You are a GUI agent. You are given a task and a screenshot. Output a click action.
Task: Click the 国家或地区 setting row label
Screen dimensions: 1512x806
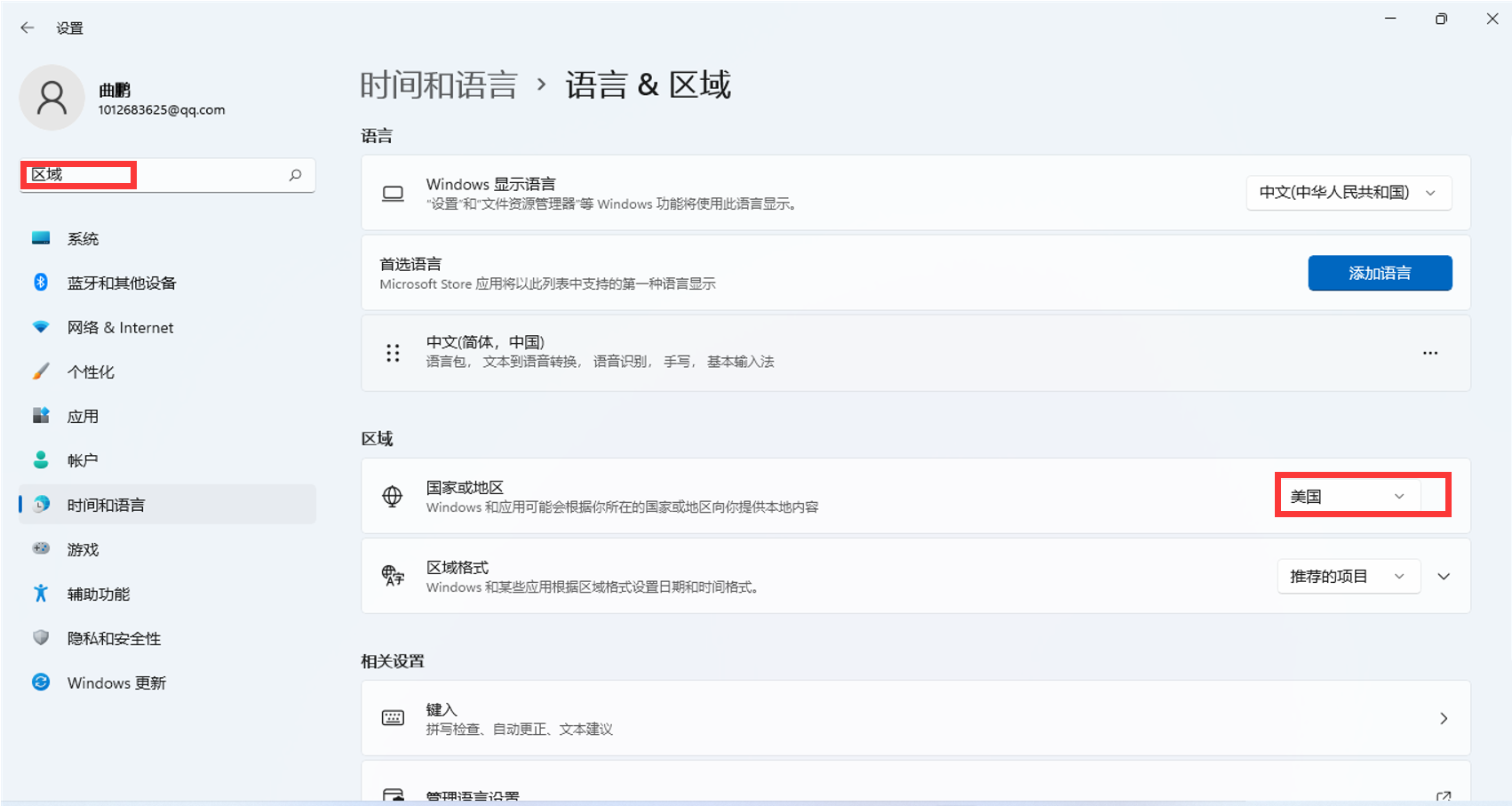(x=465, y=487)
